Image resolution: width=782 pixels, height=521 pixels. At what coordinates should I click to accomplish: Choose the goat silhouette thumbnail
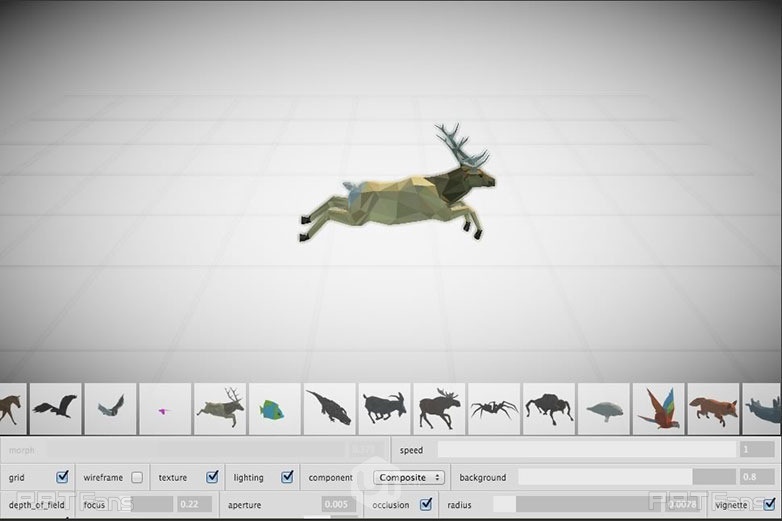[x=384, y=408]
